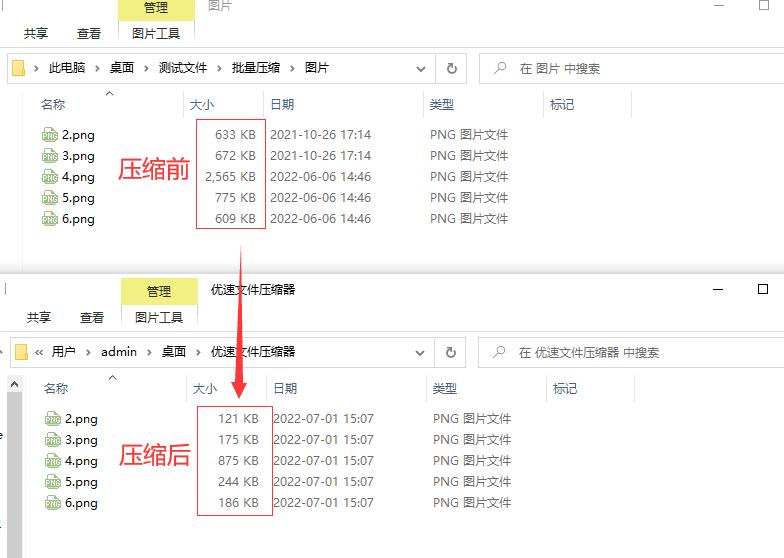Go to admin in the 优速文件压缩器 address bar
This screenshot has width=784, height=558.
119,352
